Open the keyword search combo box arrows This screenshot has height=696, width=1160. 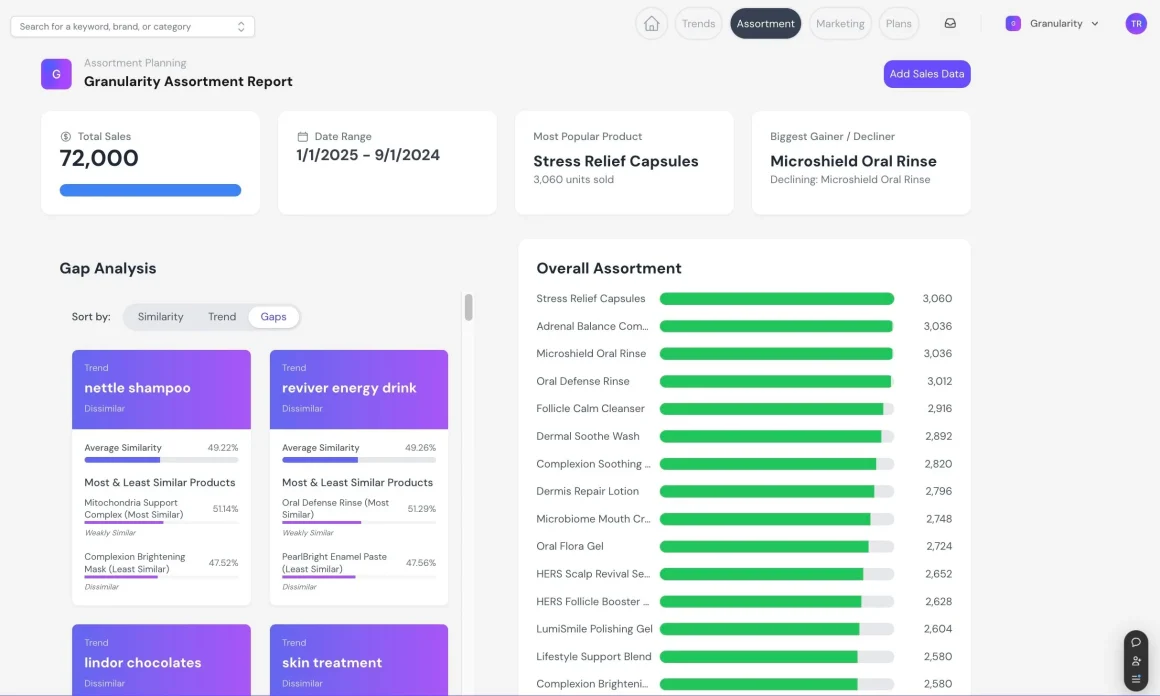click(x=241, y=27)
